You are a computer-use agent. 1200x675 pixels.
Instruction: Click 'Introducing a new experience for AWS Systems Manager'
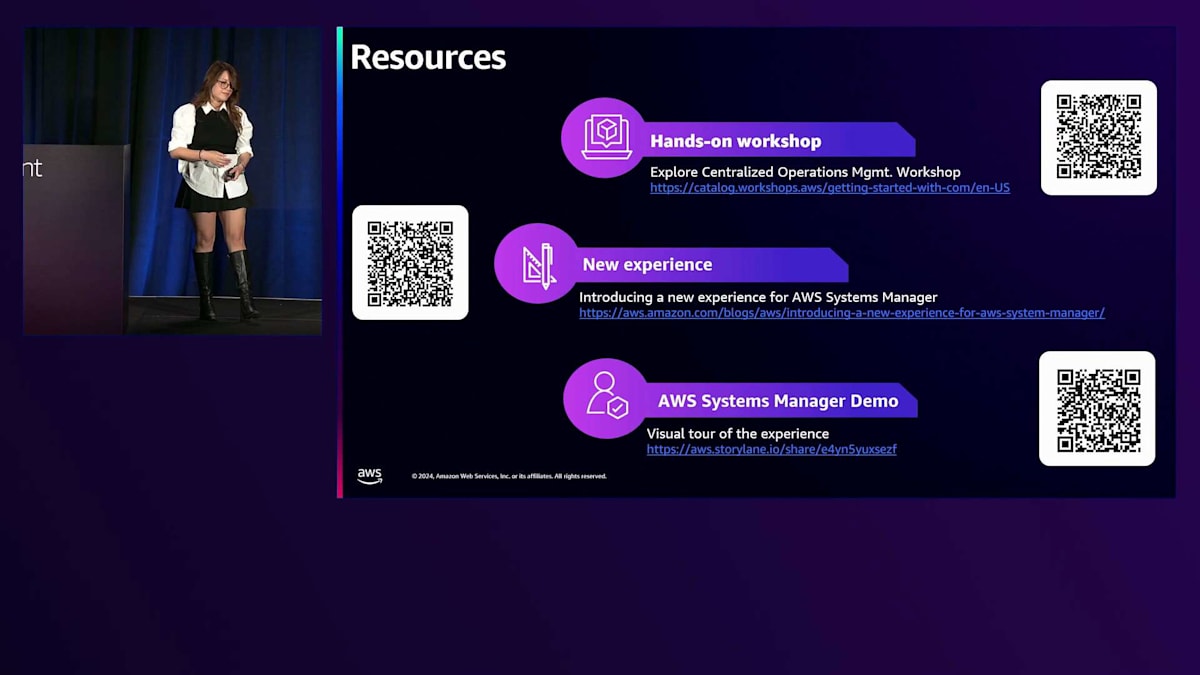[758, 297]
